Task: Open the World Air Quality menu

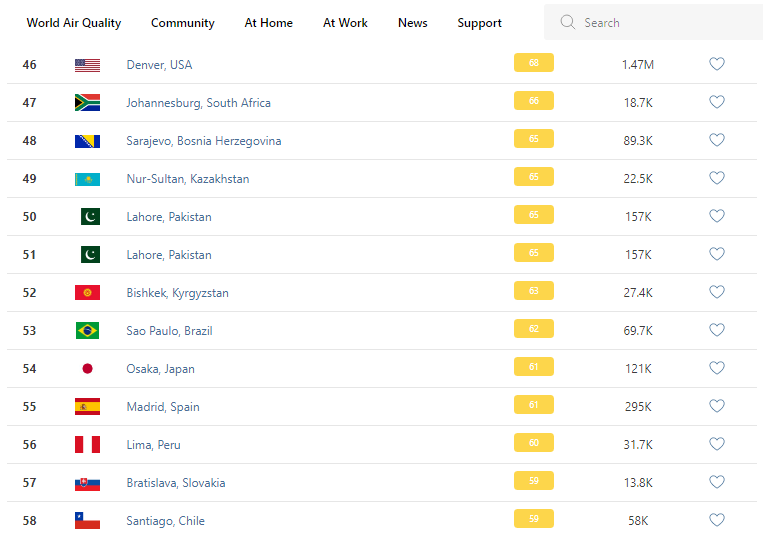Action: pyautogui.click(x=74, y=23)
